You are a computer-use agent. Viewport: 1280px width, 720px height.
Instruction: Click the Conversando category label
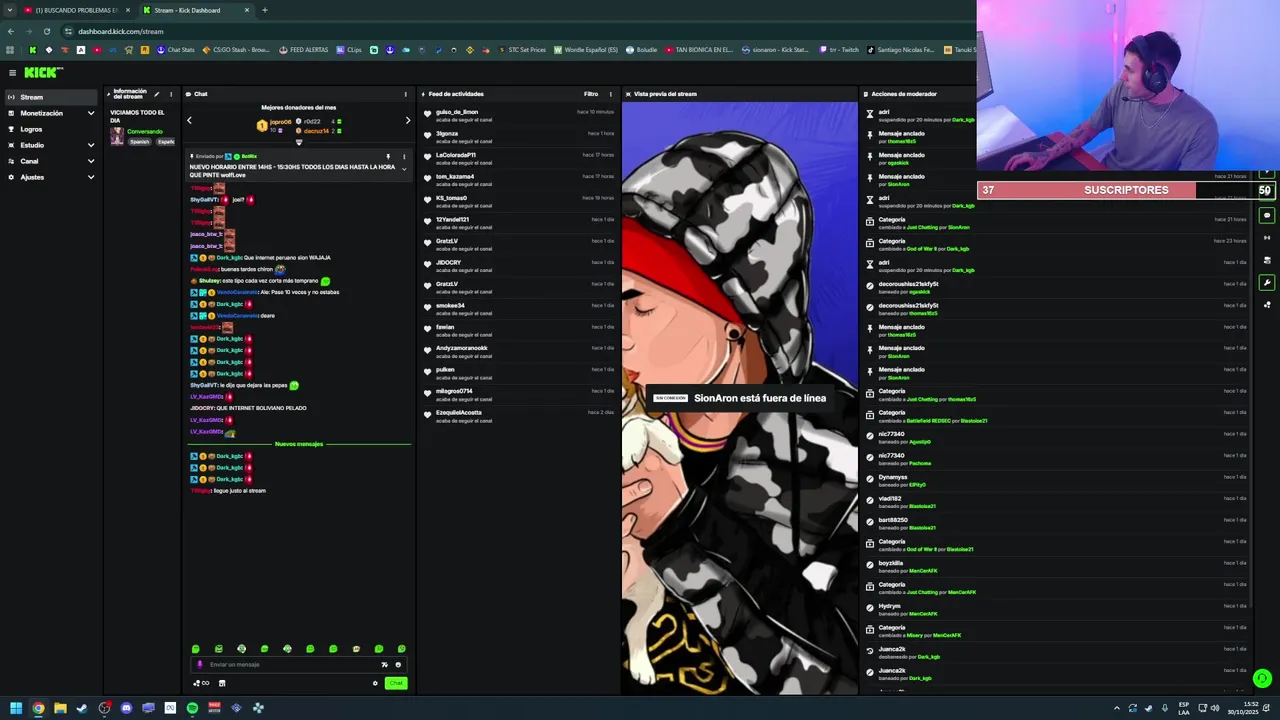[145, 132]
